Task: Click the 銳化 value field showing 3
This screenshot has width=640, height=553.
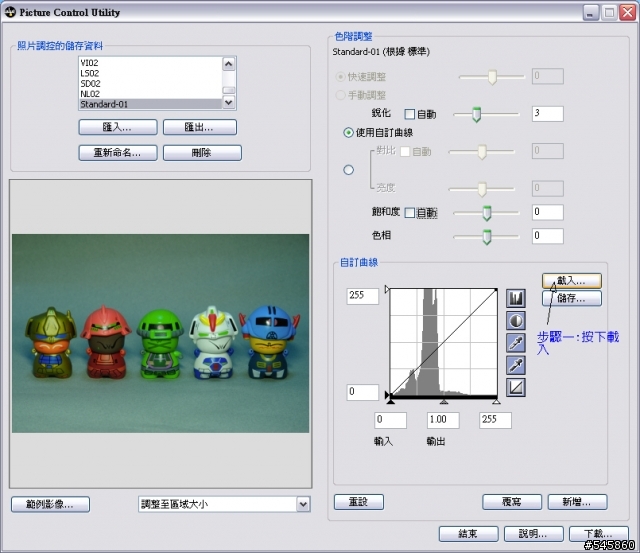Action: (x=548, y=114)
